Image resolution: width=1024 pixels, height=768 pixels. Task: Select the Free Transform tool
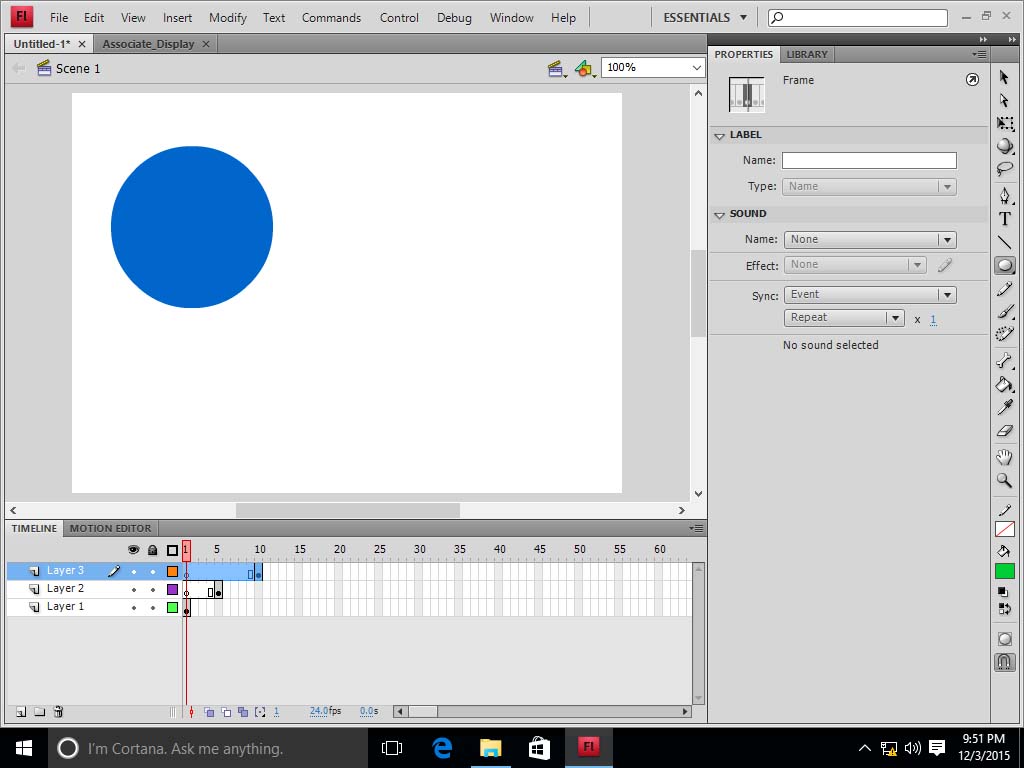point(1004,123)
